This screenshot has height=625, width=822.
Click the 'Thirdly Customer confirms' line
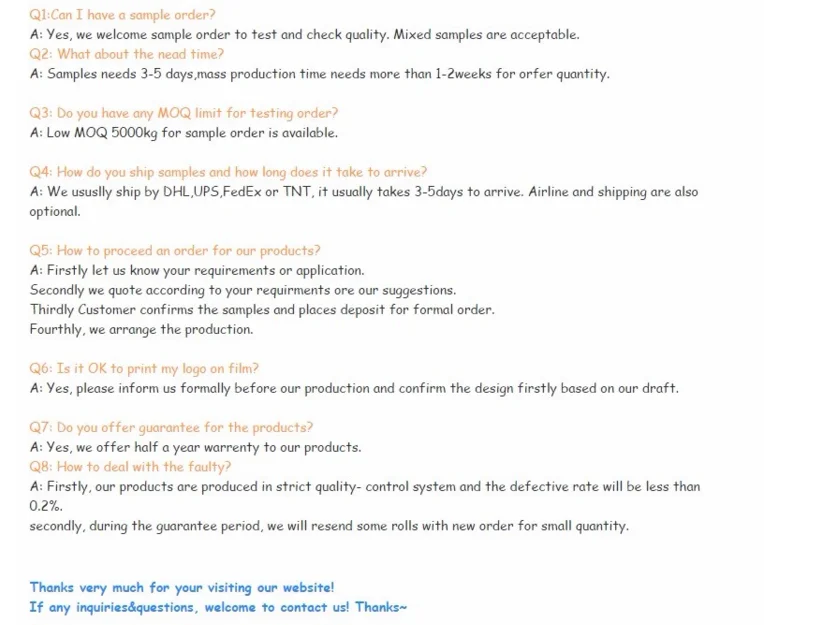(x=261, y=309)
